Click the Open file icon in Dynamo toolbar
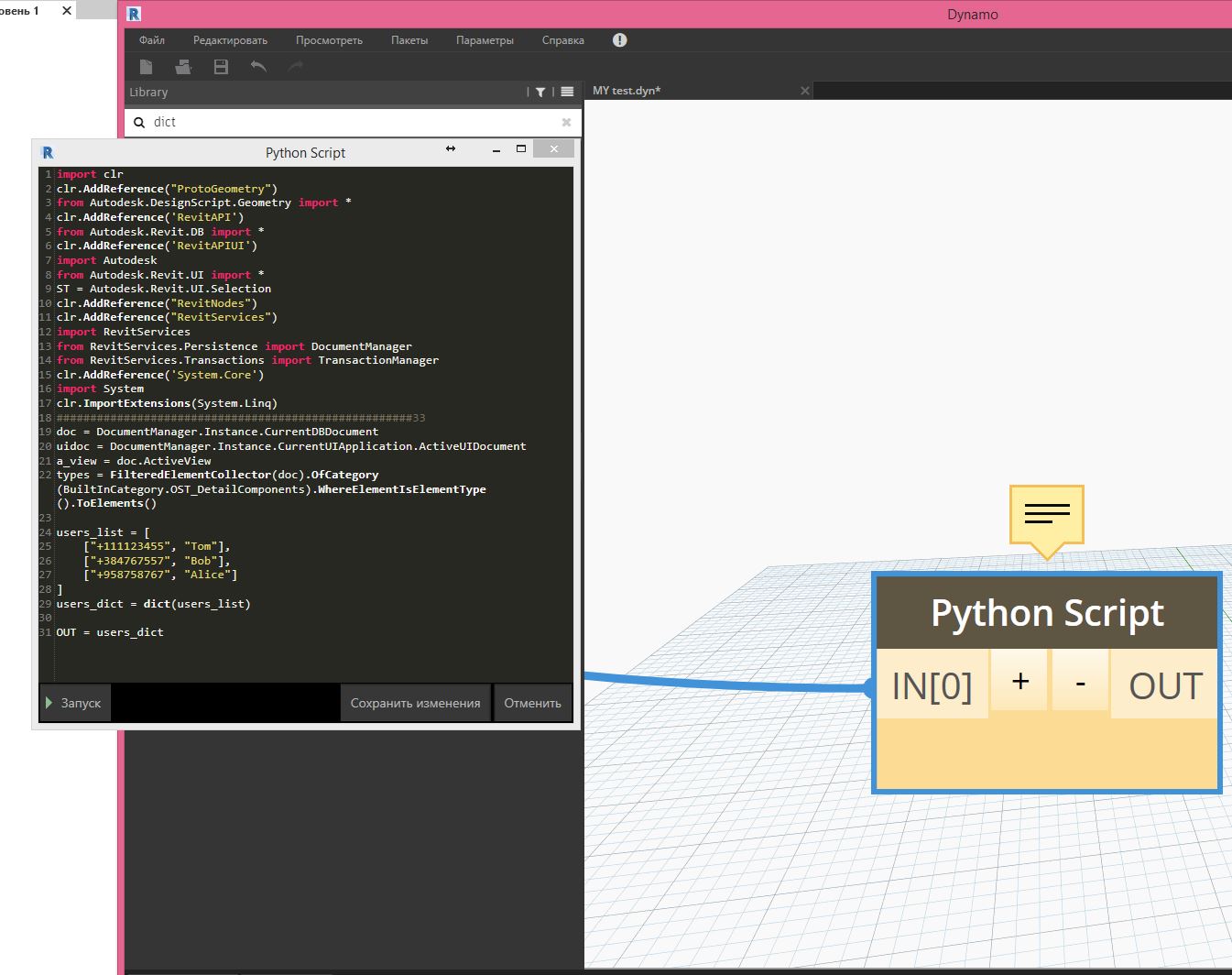The width and height of the screenshot is (1232, 975). coord(183,66)
